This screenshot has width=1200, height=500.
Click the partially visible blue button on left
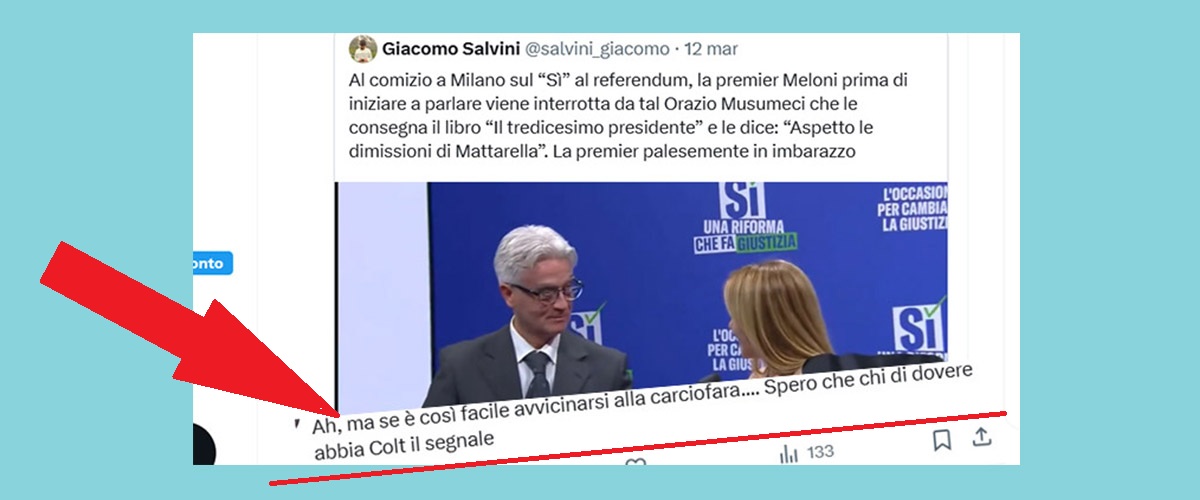[x=212, y=264]
